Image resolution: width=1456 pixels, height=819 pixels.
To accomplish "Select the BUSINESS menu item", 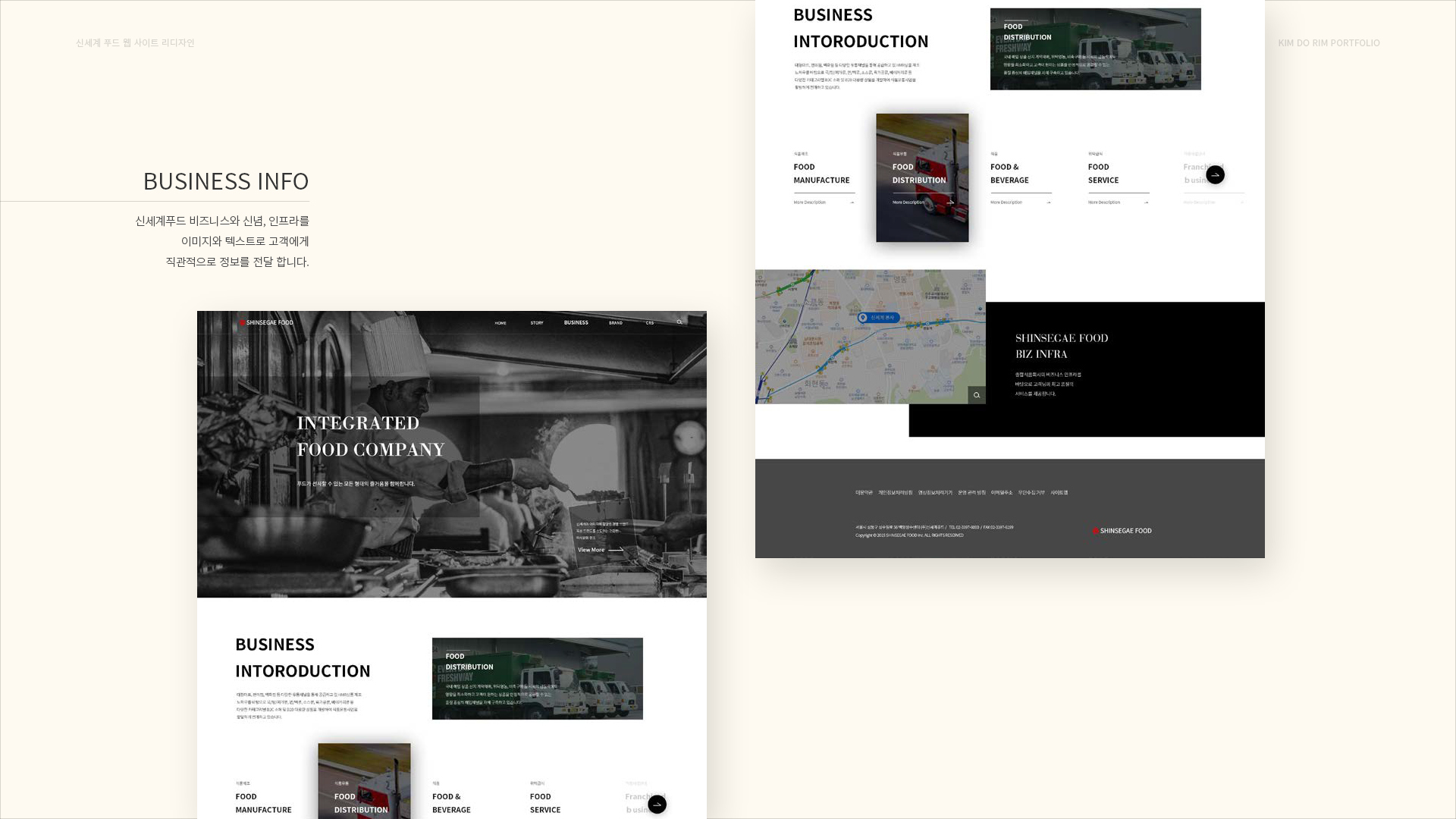I will coord(576,322).
